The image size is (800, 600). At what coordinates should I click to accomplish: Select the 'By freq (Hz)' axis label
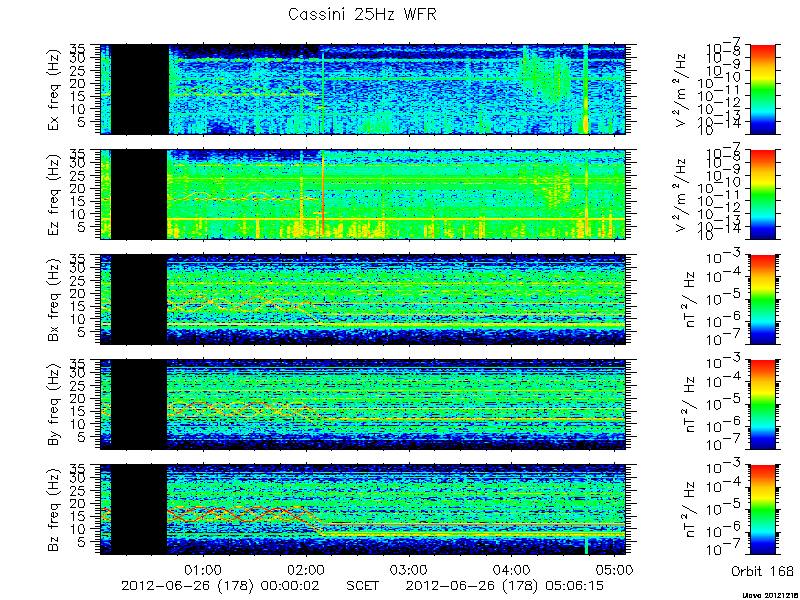pos(54,405)
